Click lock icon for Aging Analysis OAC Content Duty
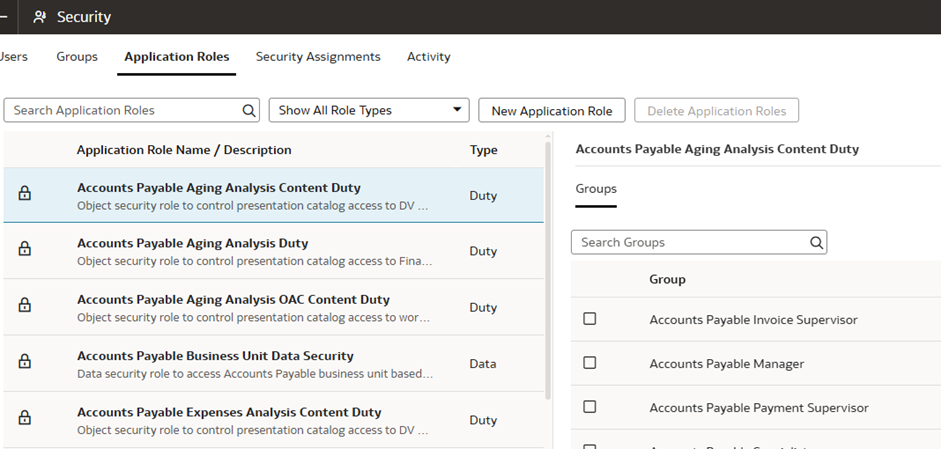 point(25,306)
